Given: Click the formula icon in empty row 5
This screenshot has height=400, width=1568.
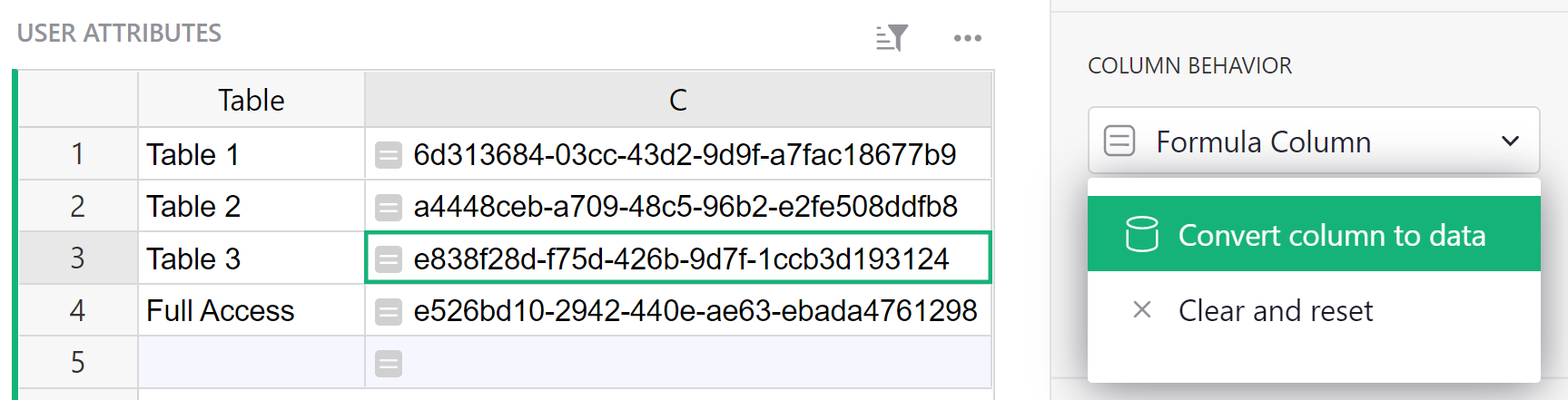Looking at the screenshot, I should (389, 364).
